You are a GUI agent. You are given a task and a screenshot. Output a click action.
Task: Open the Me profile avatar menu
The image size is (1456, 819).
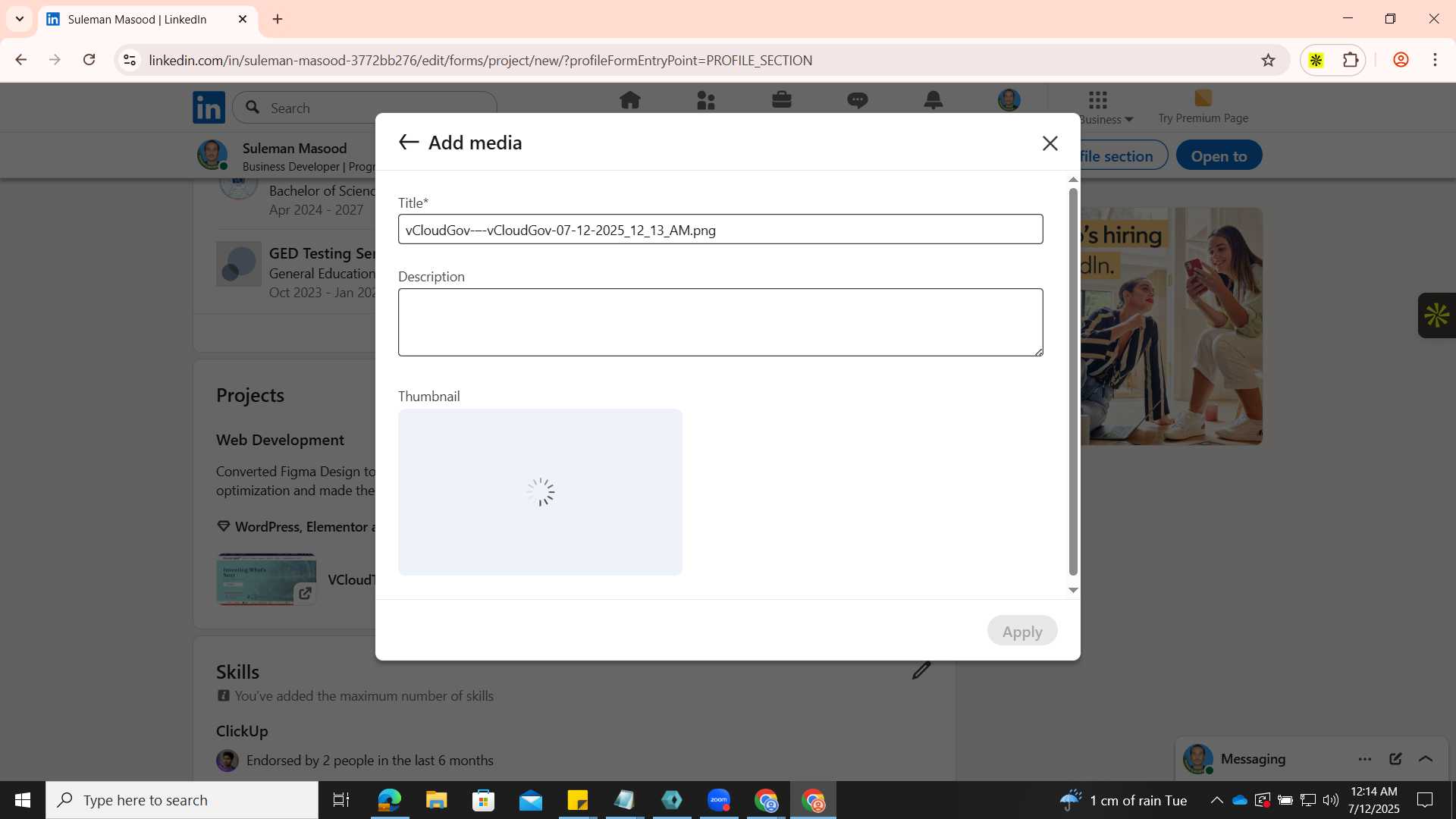tap(1009, 100)
